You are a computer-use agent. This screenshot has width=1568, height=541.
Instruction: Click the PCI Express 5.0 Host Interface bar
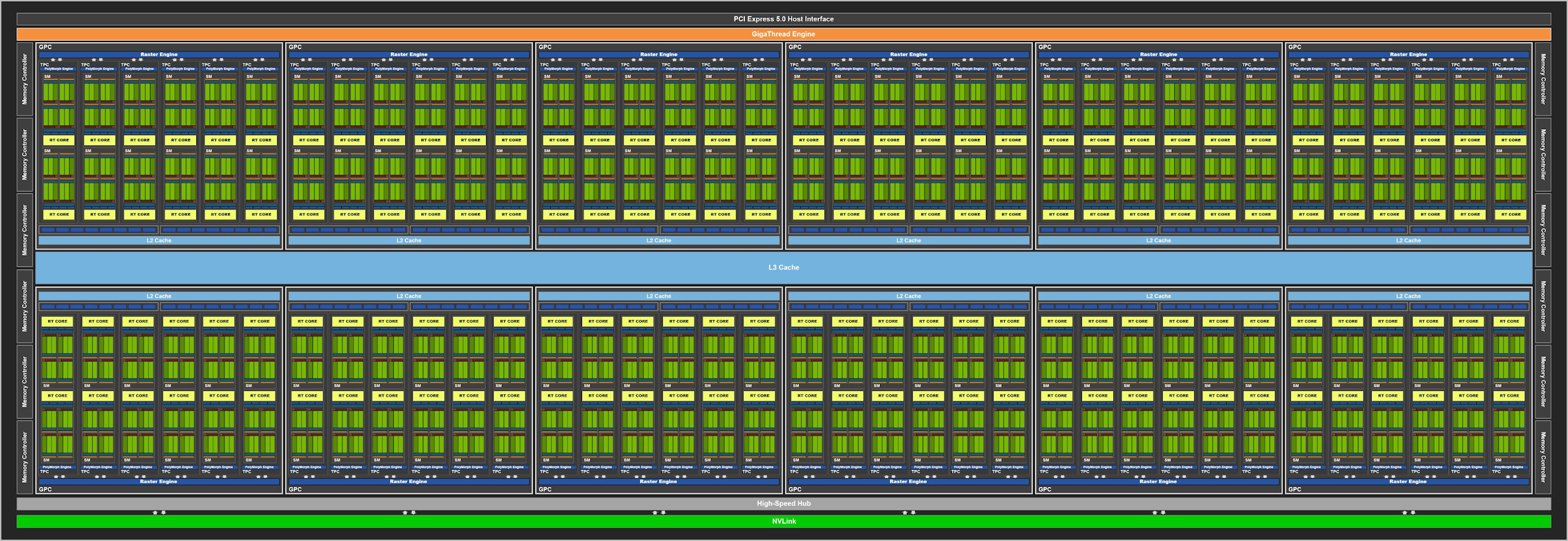[x=783, y=19]
